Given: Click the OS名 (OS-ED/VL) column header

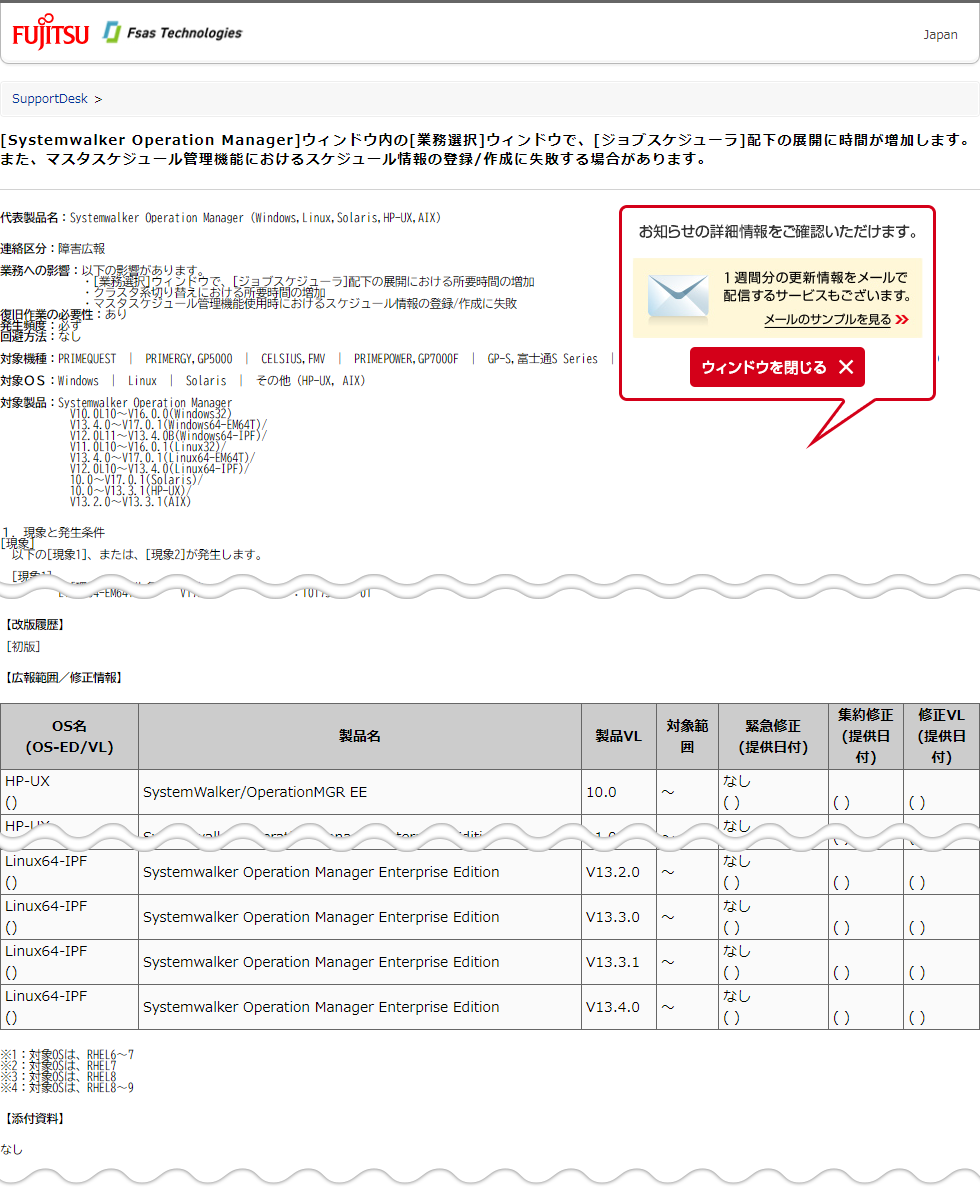Looking at the screenshot, I should pyautogui.click(x=70, y=737).
